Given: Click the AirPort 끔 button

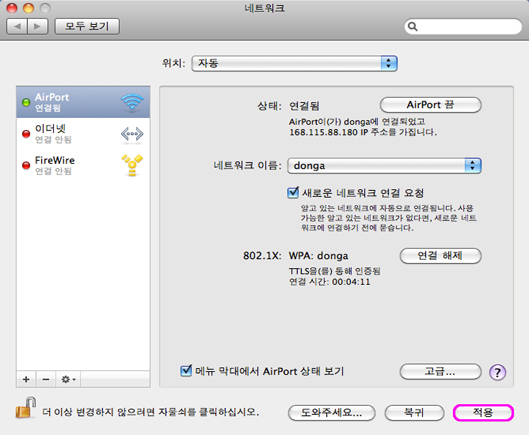Looking at the screenshot, I should pos(430,105).
